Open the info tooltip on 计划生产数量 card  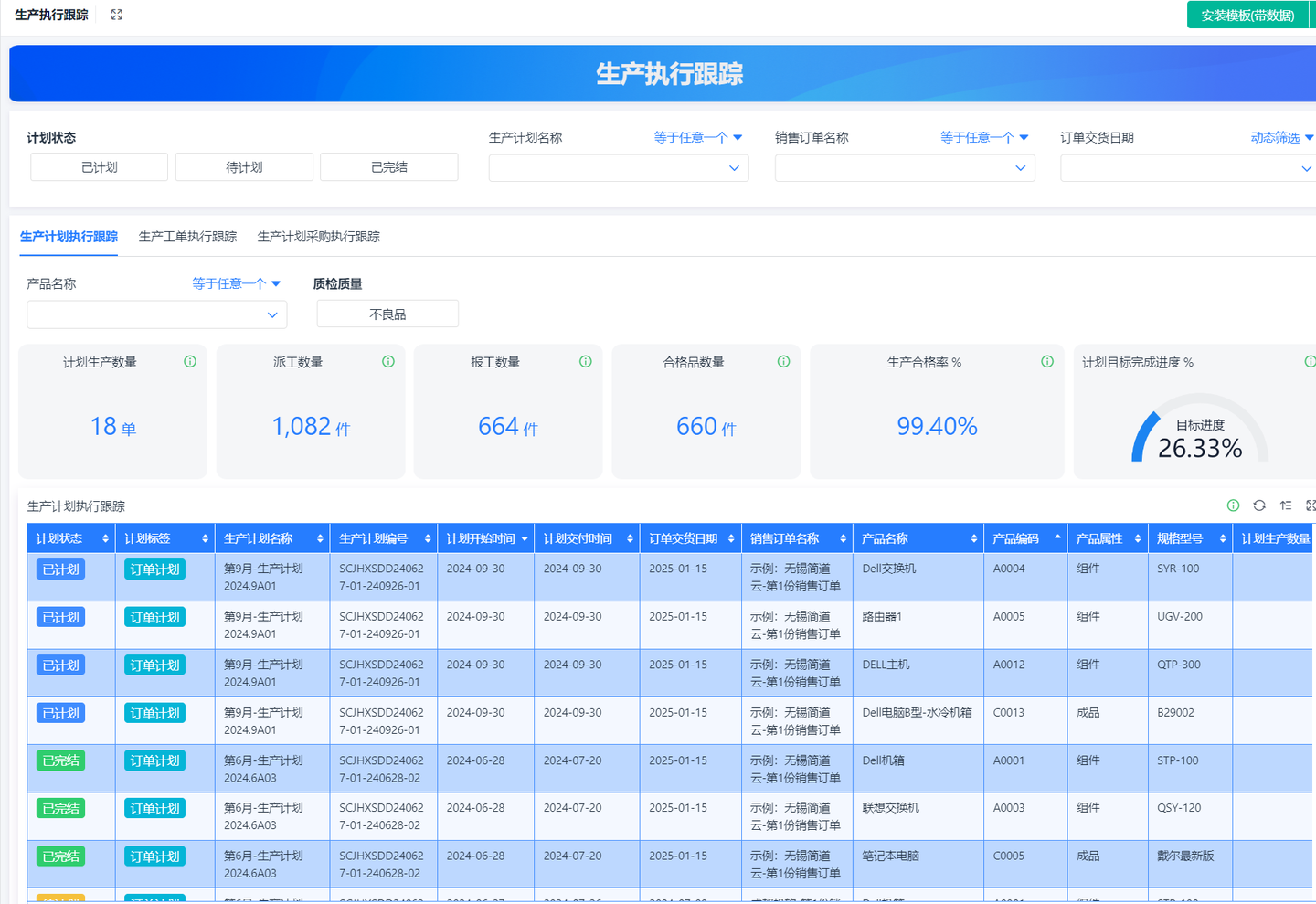(x=190, y=361)
